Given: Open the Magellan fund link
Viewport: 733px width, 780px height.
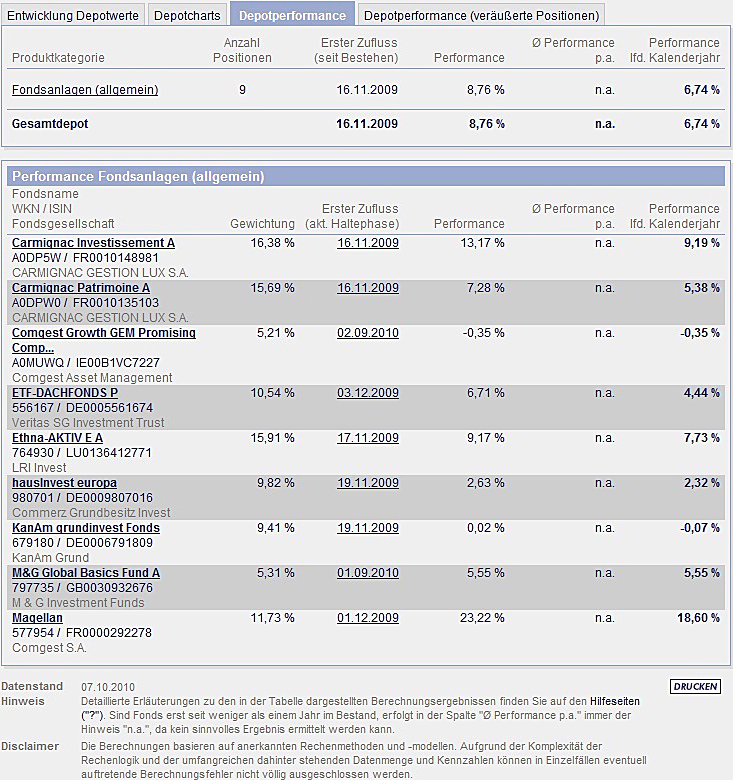Looking at the screenshot, I should (x=37, y=618).
